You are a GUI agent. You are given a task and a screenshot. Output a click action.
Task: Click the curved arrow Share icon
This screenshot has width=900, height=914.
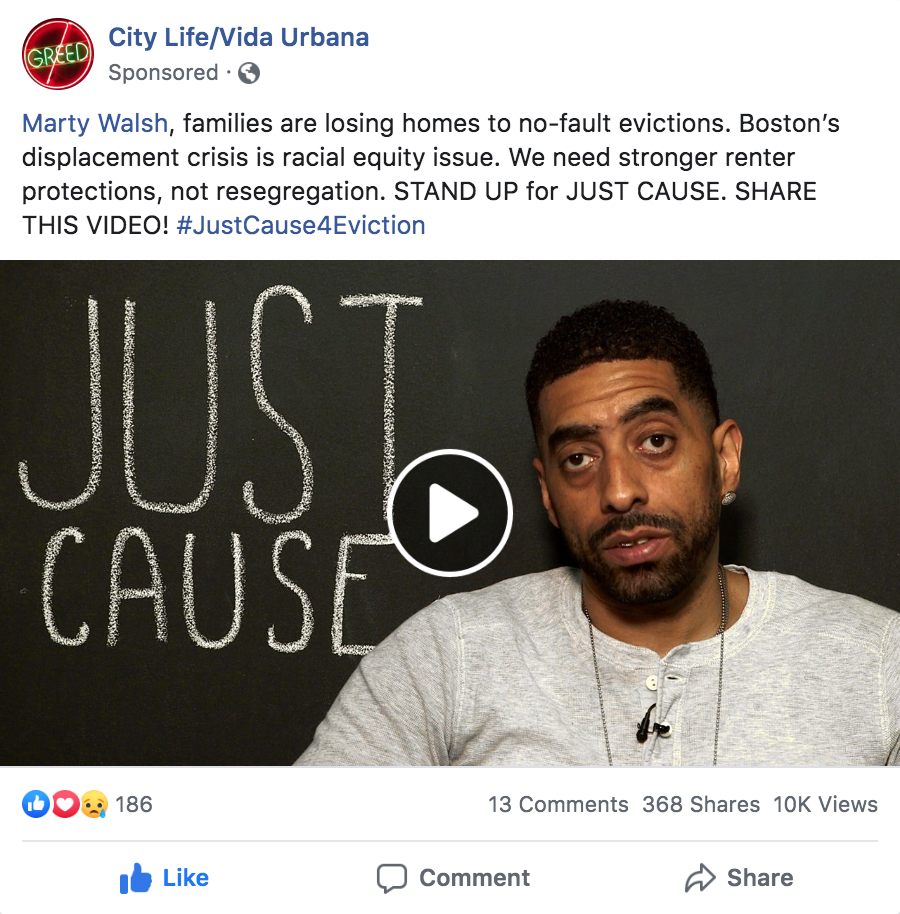point(700,878)
